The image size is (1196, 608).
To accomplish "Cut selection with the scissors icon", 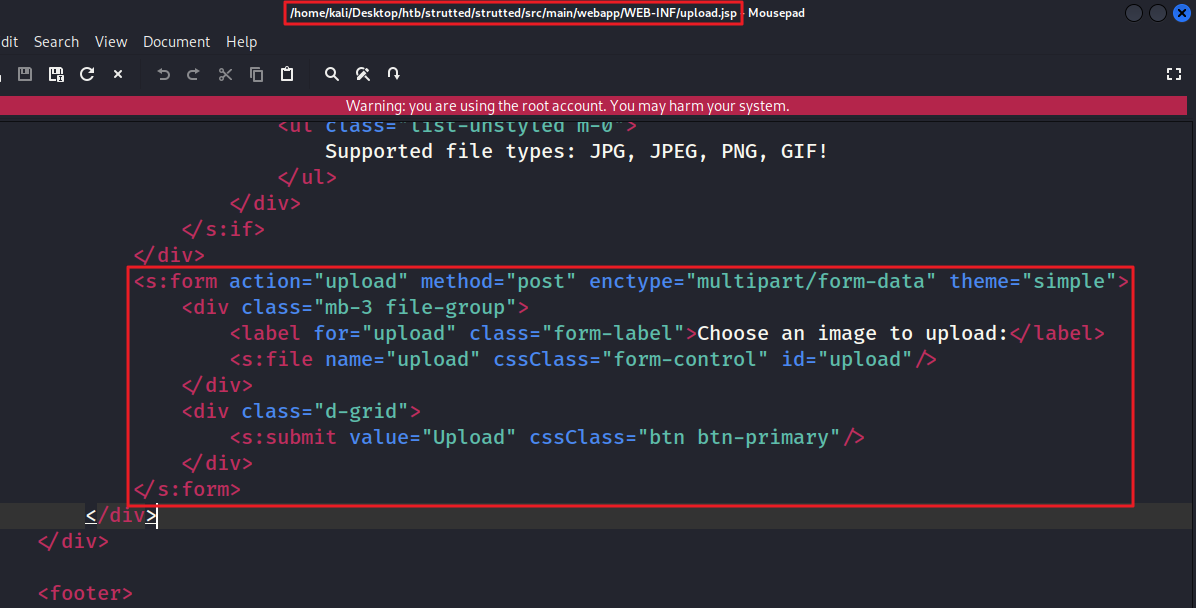I will [225, 74].
